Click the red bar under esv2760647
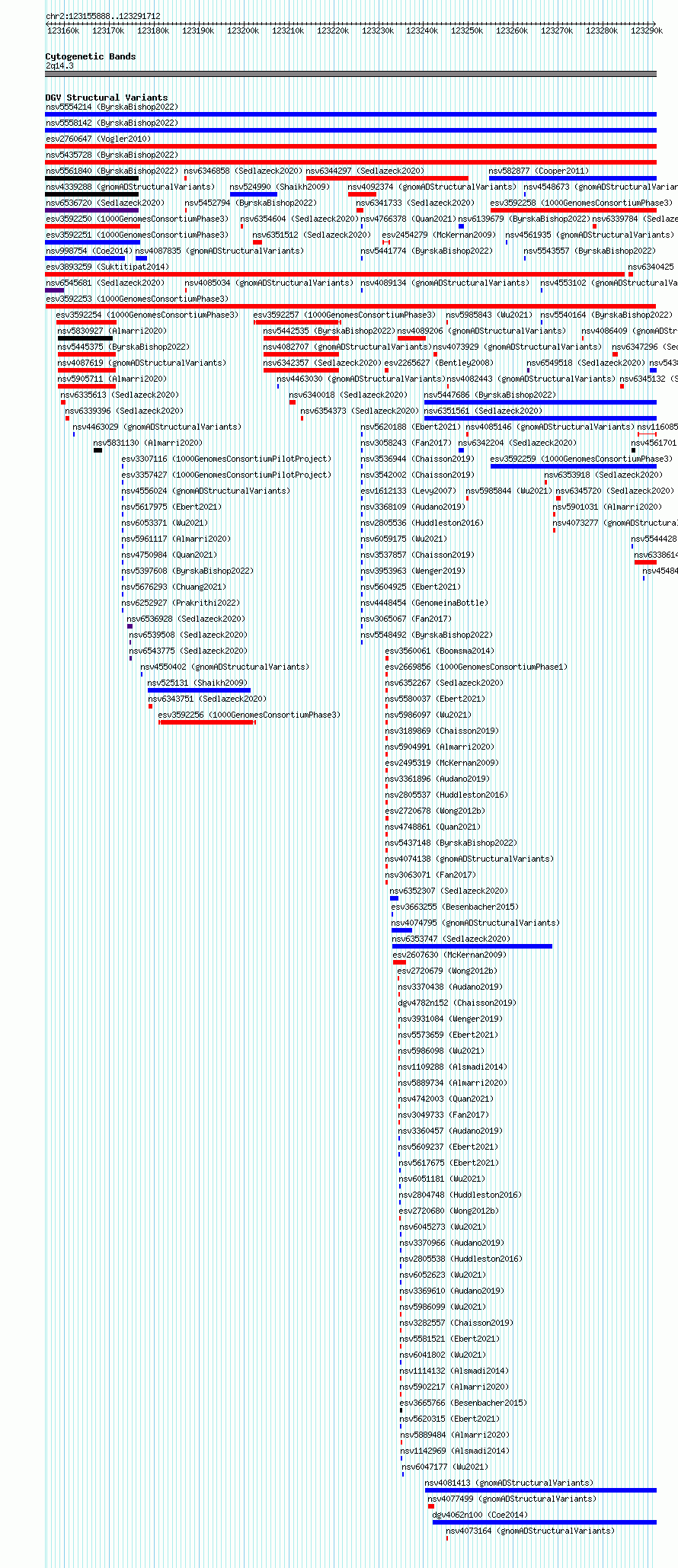The height and width of the screenshot is (1568, 678). point(350,146)
